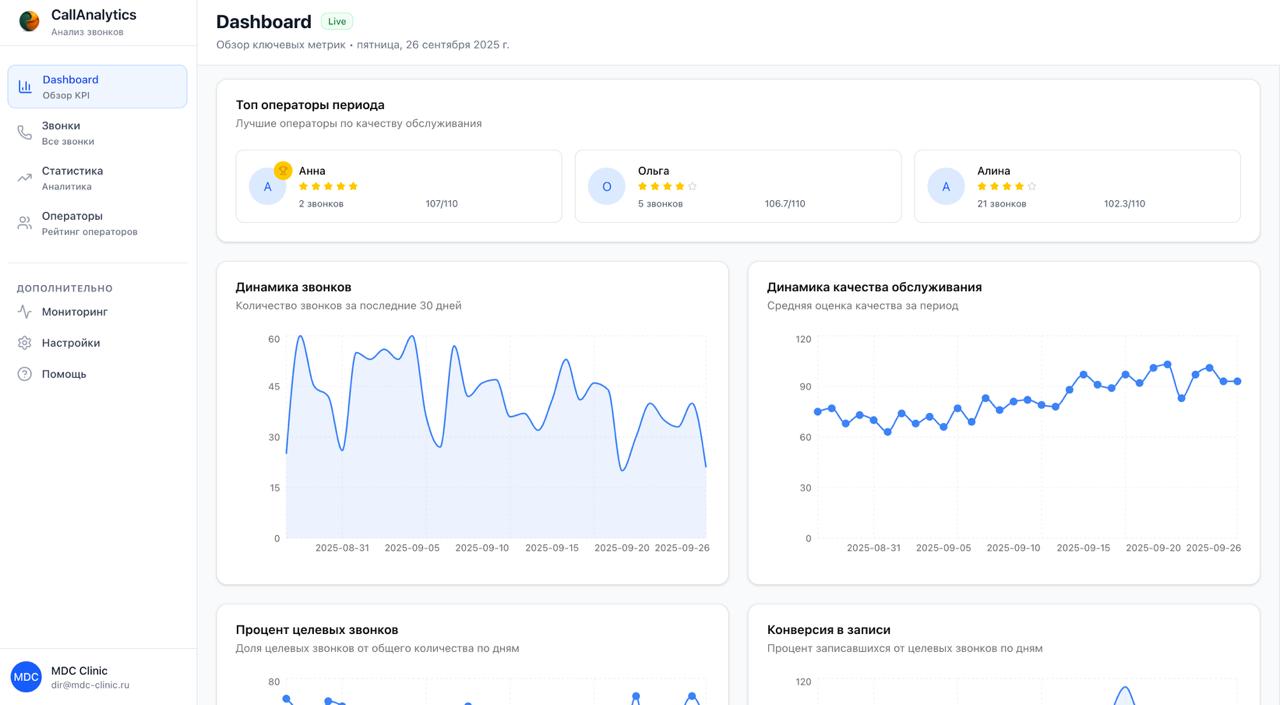Select operator card for Ольга
The image size is (1280, 705).
tap(737, 186)
